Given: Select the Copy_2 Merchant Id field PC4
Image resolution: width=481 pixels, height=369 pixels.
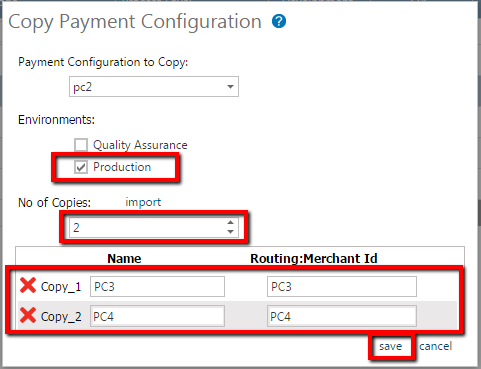Looking at the screenshot, I should click(342, 316).
